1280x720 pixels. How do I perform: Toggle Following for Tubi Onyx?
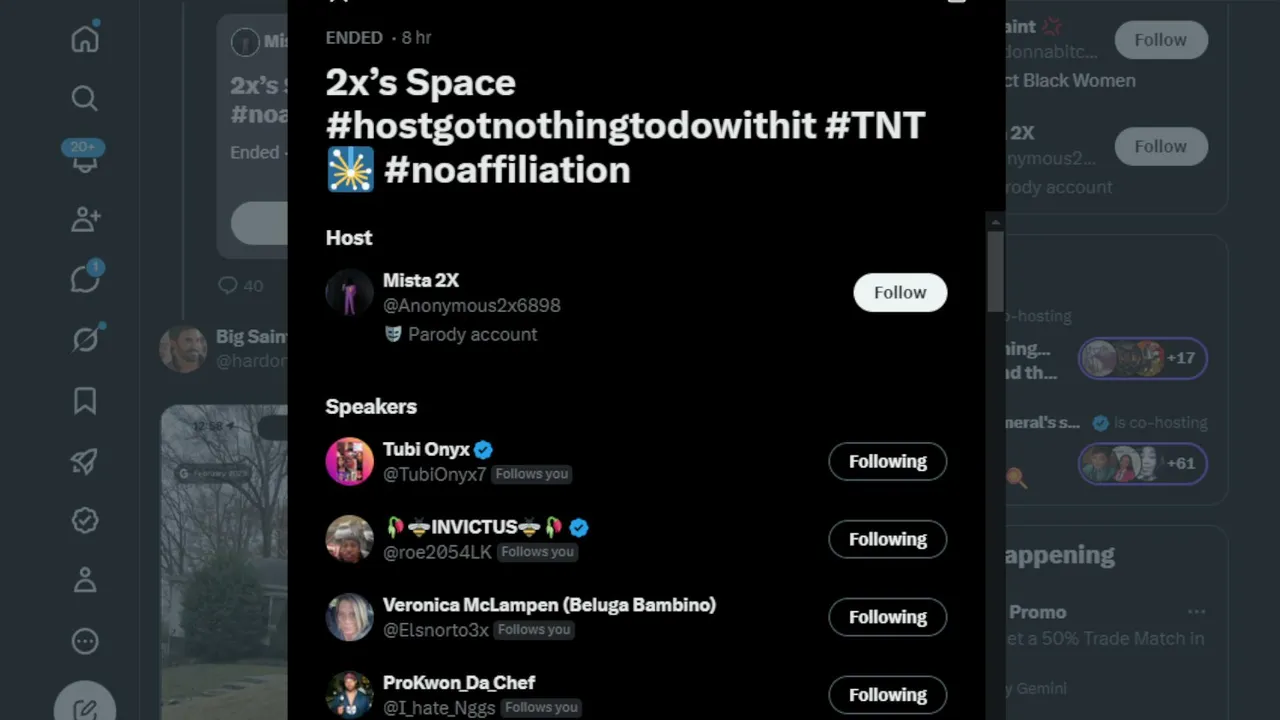(x=888, y=461)
